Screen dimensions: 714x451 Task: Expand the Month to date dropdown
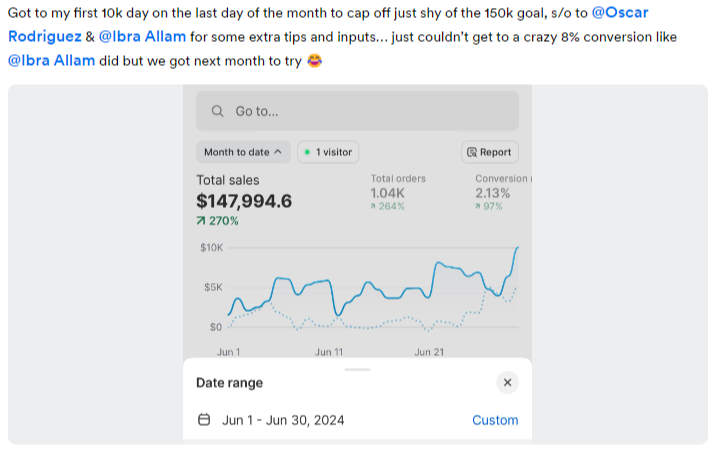243,152
